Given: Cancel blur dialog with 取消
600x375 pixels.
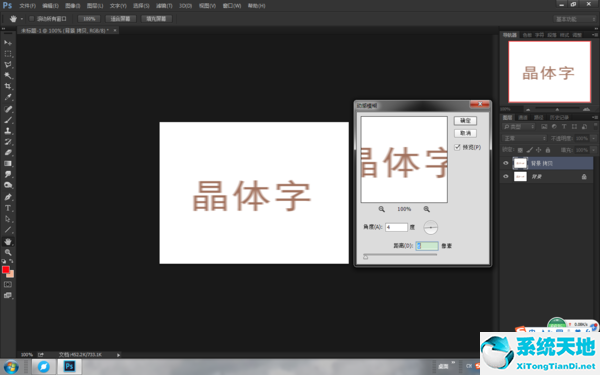Looking at the screenshot, I should (x=465, y=133).
